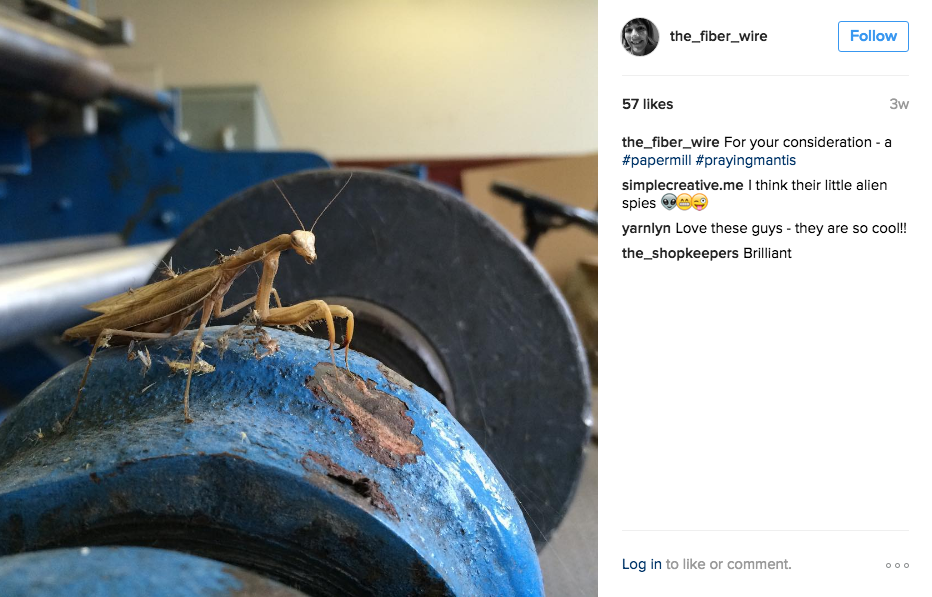Click the praying mantis photo

pos(298,298)
